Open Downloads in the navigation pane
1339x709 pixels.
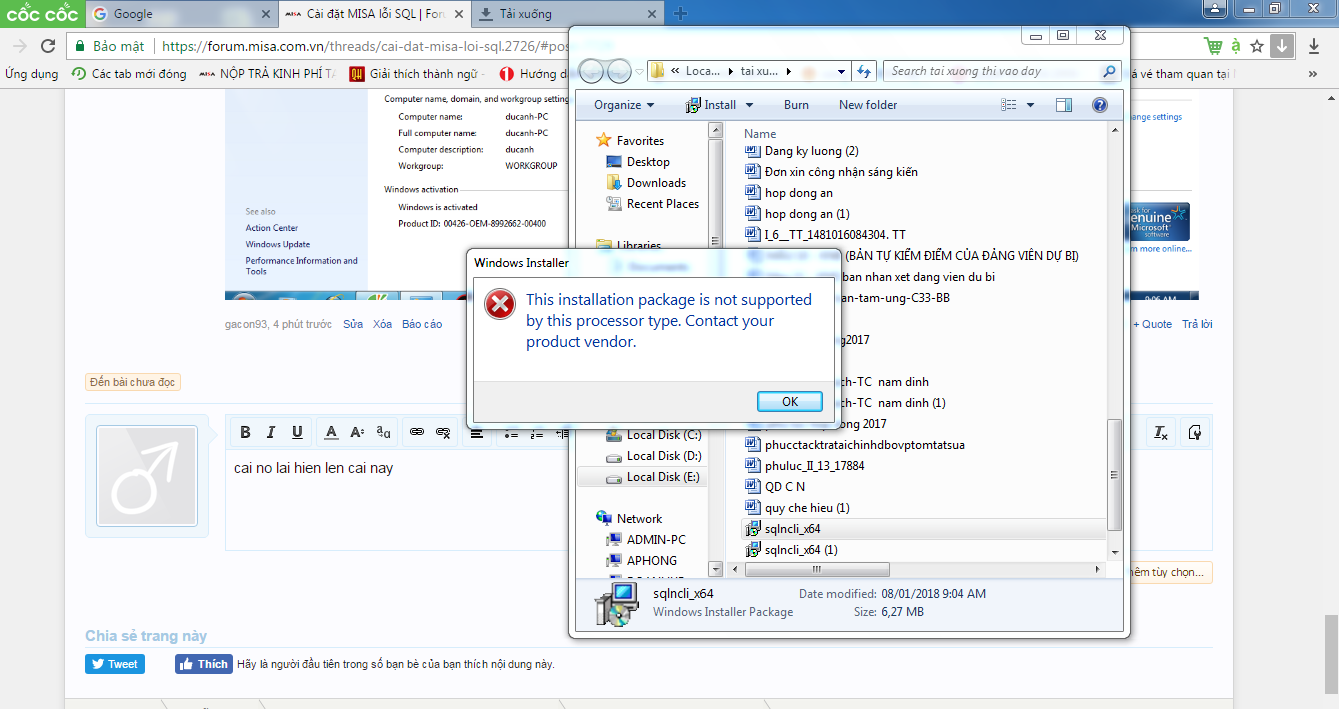click(646, 183)
